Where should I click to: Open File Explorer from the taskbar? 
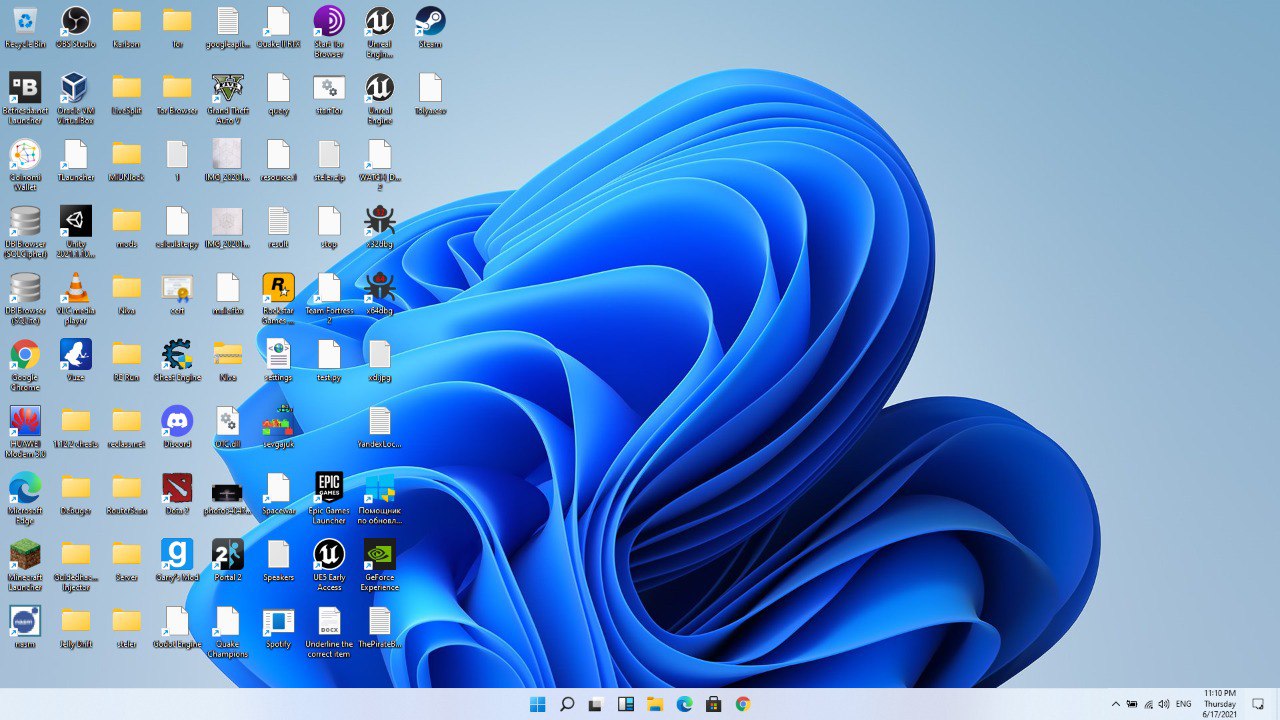(655, 704)
